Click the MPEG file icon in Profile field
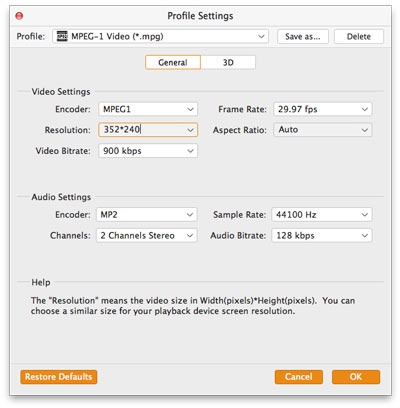This screenshot has width=400, height=408. (62, 36)
